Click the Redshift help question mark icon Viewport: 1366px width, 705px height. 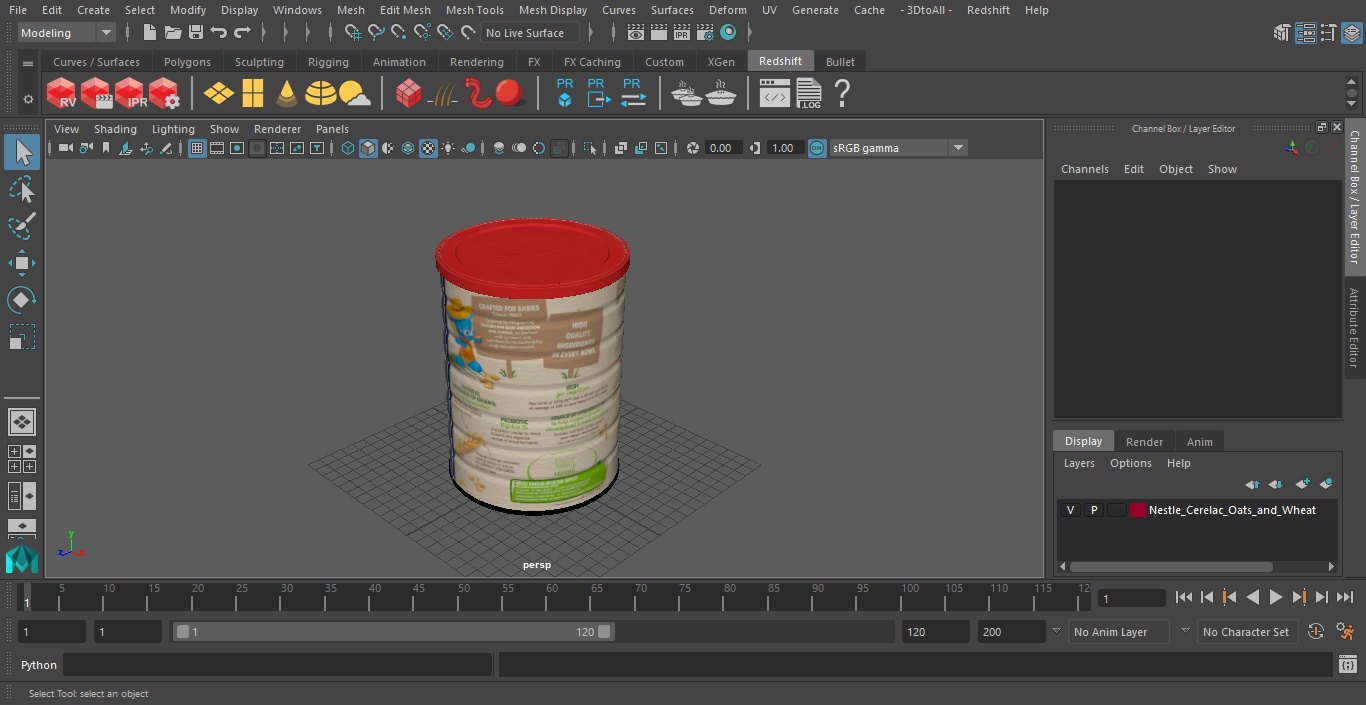tap(842, 94)
